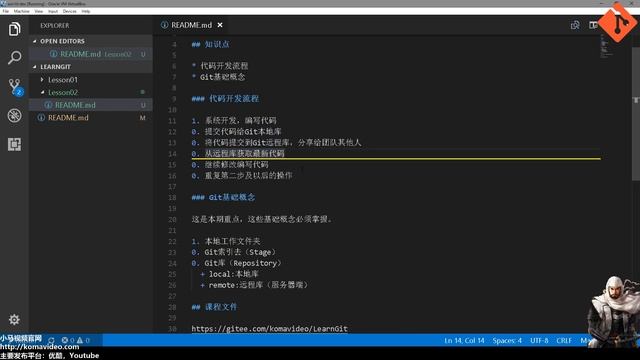
Task: Open the Source Control view
Action: coord(15,87)
